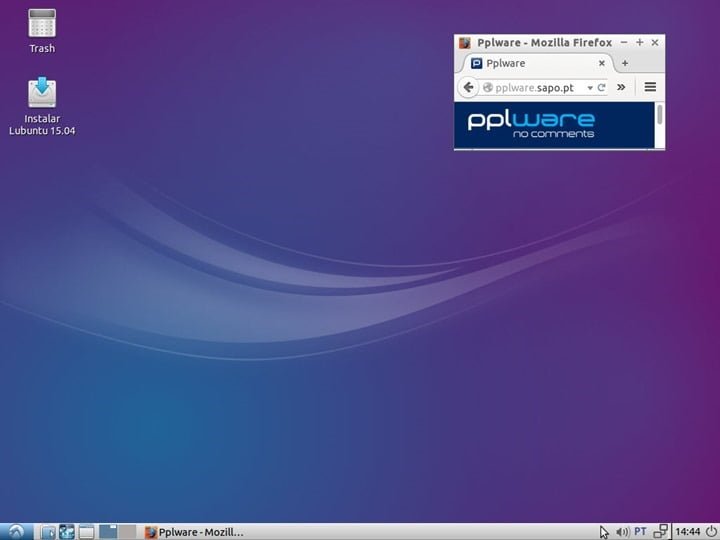Expand the URL history dropdown arrow
Viewport: 720px width, 540px height.
tap(590, 88)
